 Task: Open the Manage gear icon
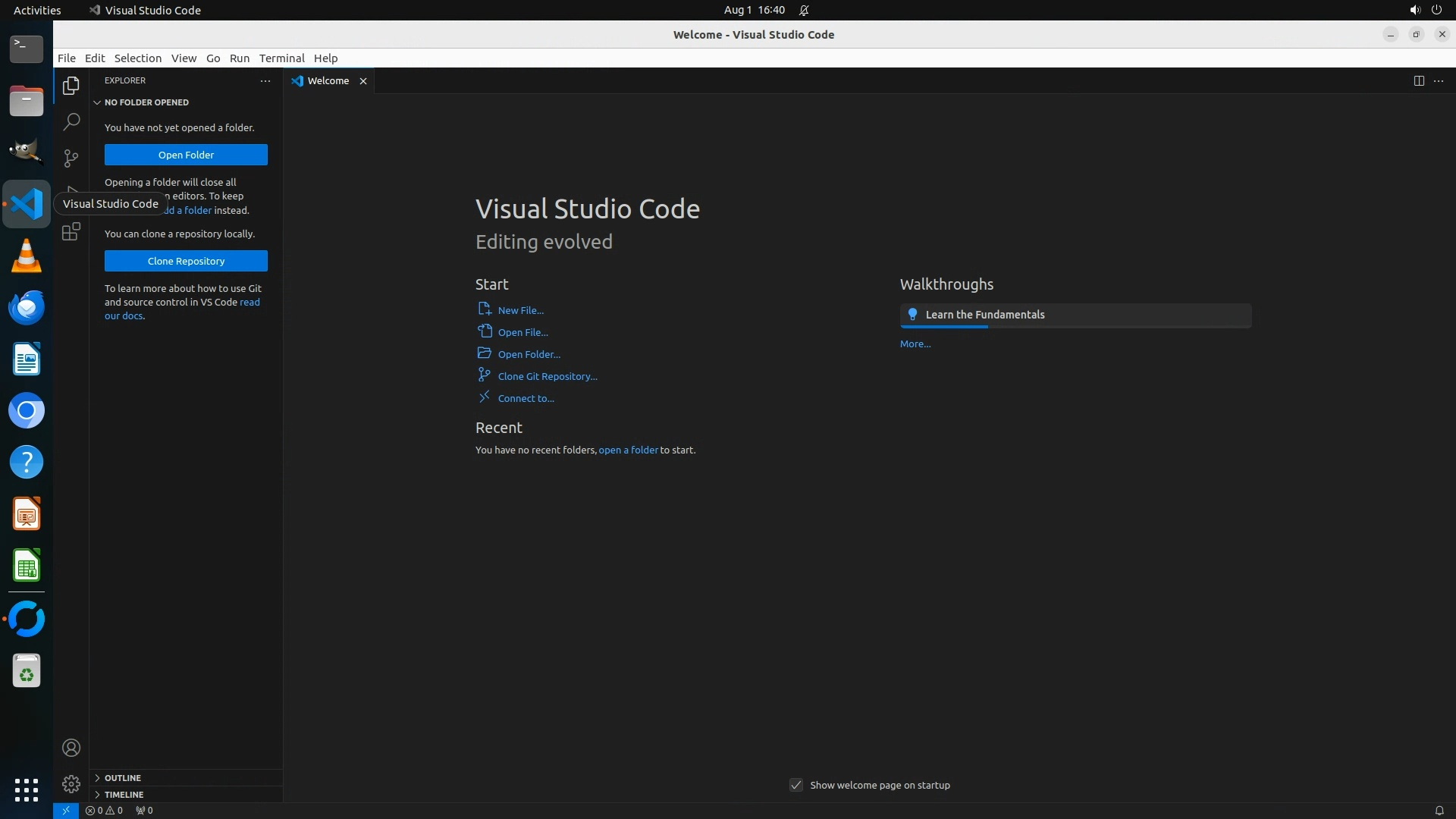(x=71, y=784)
